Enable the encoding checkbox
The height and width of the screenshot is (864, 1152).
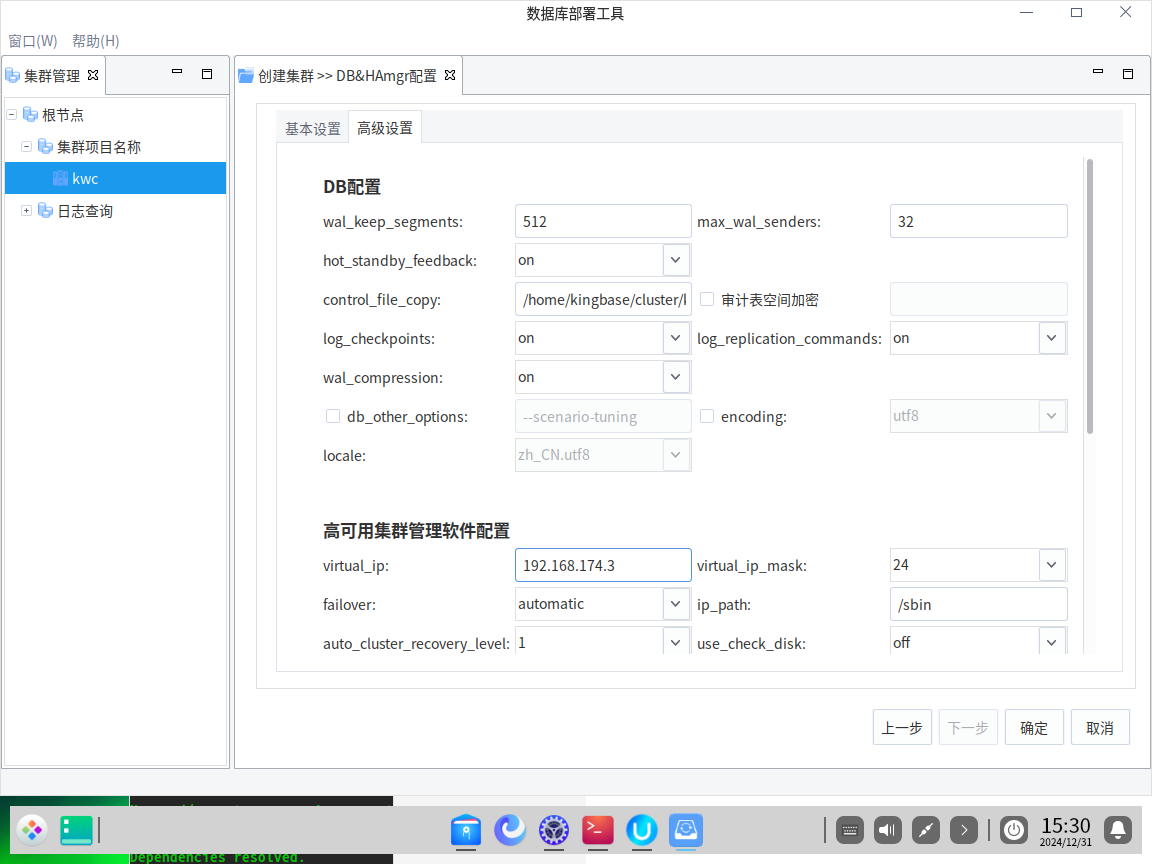707,416
